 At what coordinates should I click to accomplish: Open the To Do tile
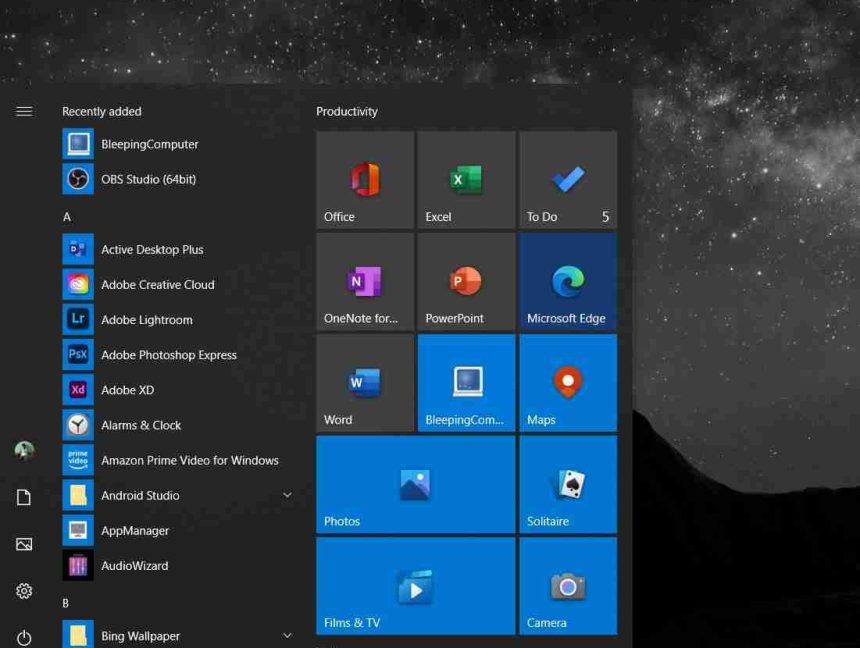(x=568, y=179)
